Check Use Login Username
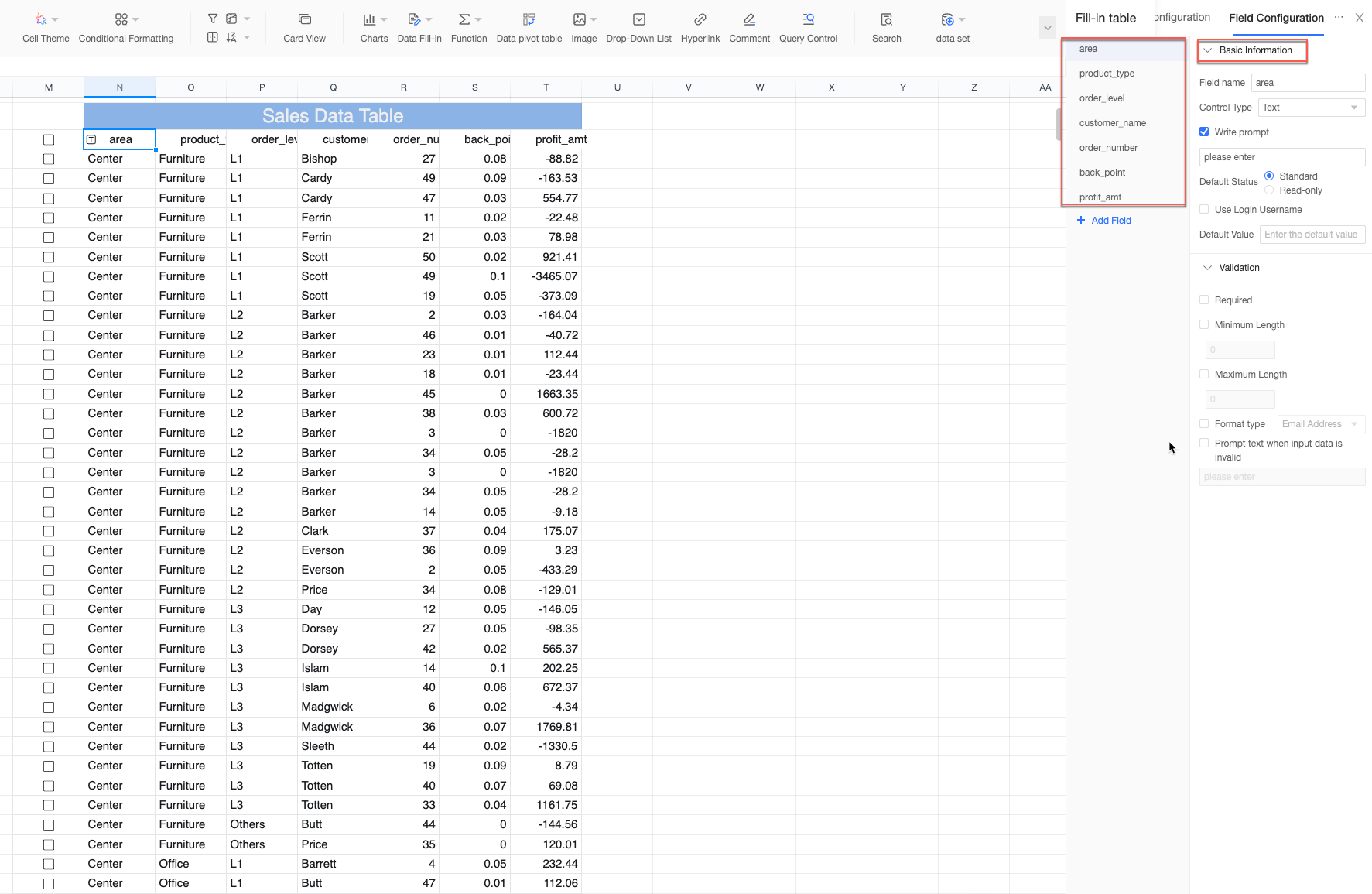Image resolution: width=1372 pixels, height=894 pixels. click(x=1204, y=210)
